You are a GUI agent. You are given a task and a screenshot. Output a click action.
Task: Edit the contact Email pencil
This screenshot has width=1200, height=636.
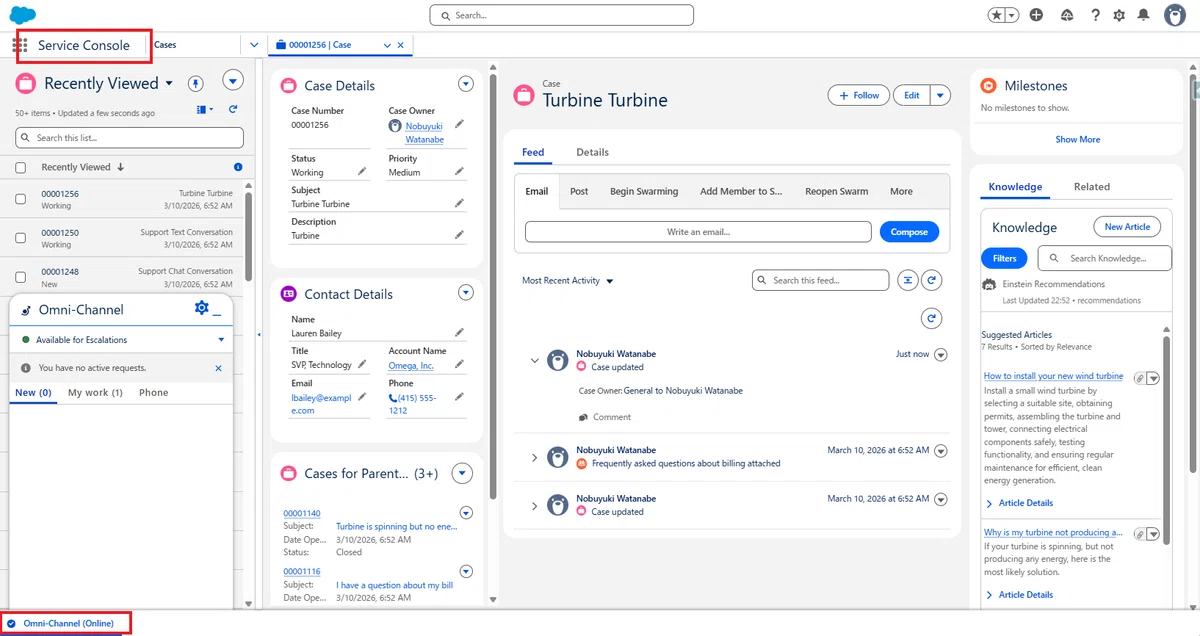click(362, 397)
